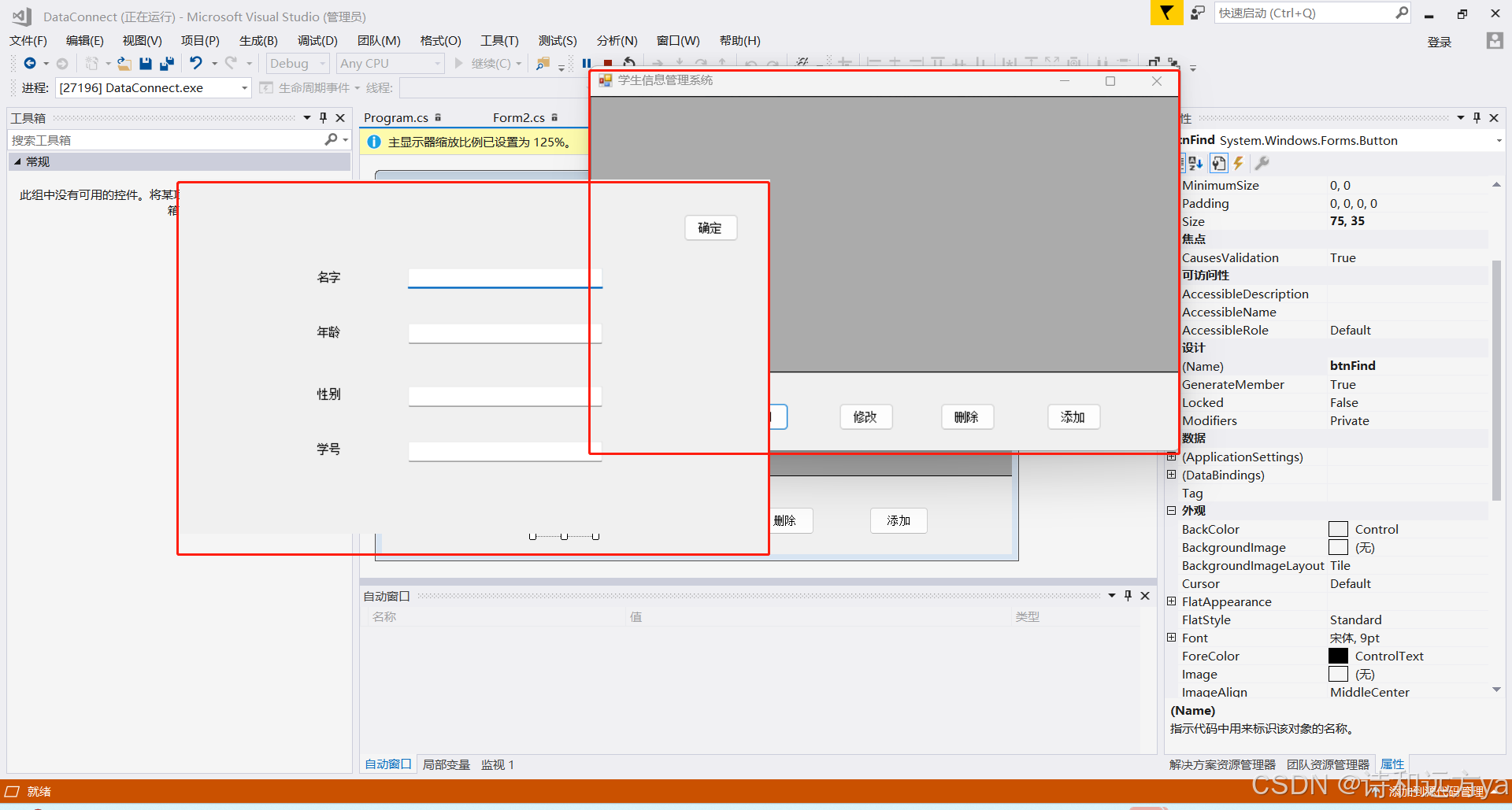Click the 添加 button in the running window
The image size is (1512, 810).
[x=1073, y=417]
